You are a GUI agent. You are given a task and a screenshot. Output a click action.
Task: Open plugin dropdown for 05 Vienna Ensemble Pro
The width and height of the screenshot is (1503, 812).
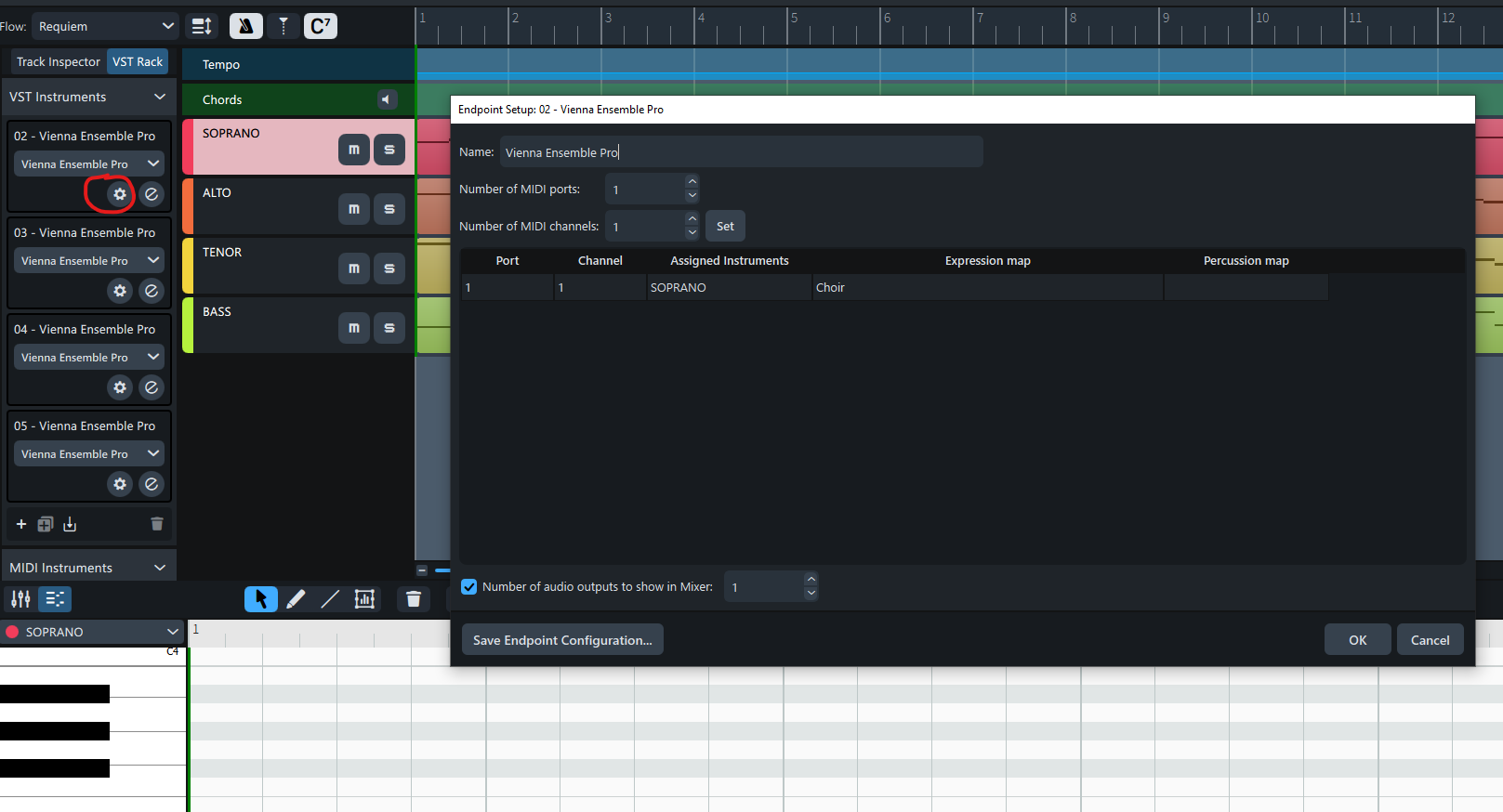coord(88,453)
